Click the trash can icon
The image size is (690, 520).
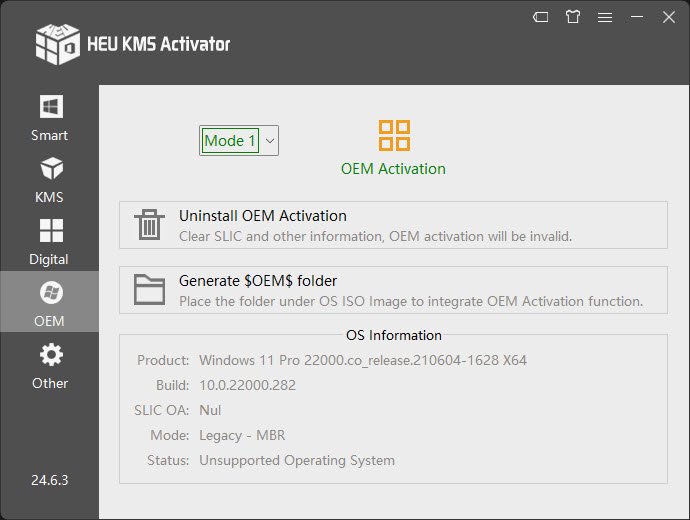tap(149, 225)
